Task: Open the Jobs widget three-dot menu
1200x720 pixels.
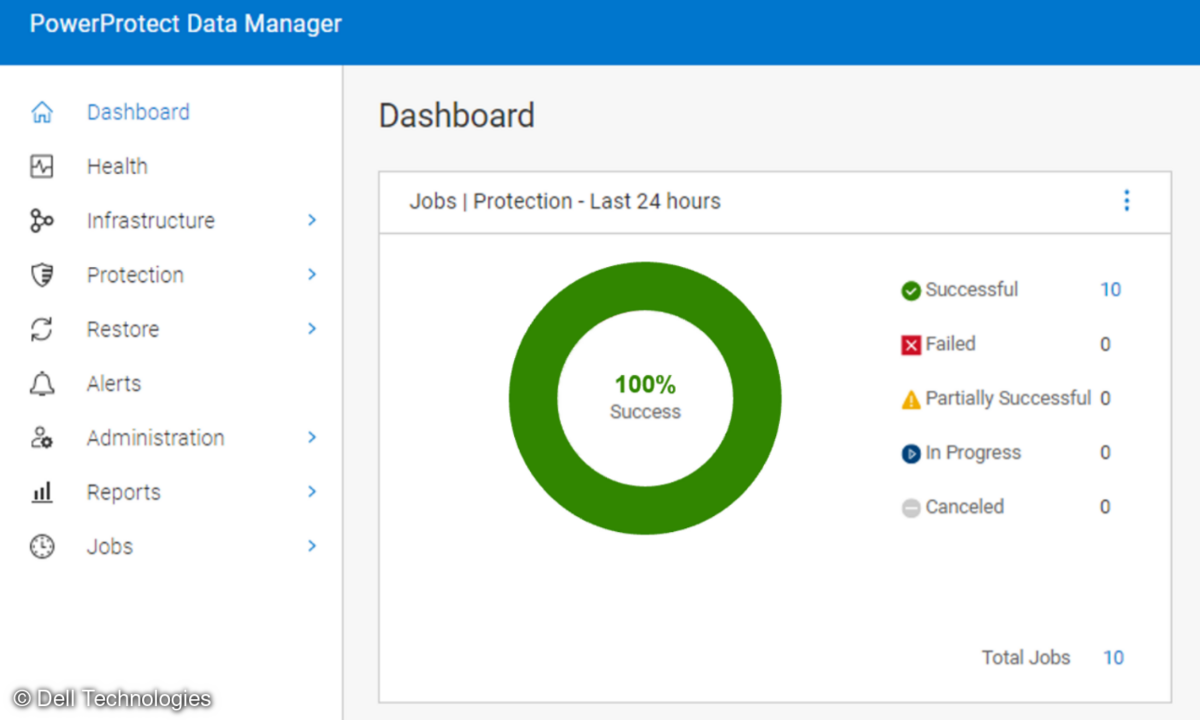Action: coord(1127,201)
